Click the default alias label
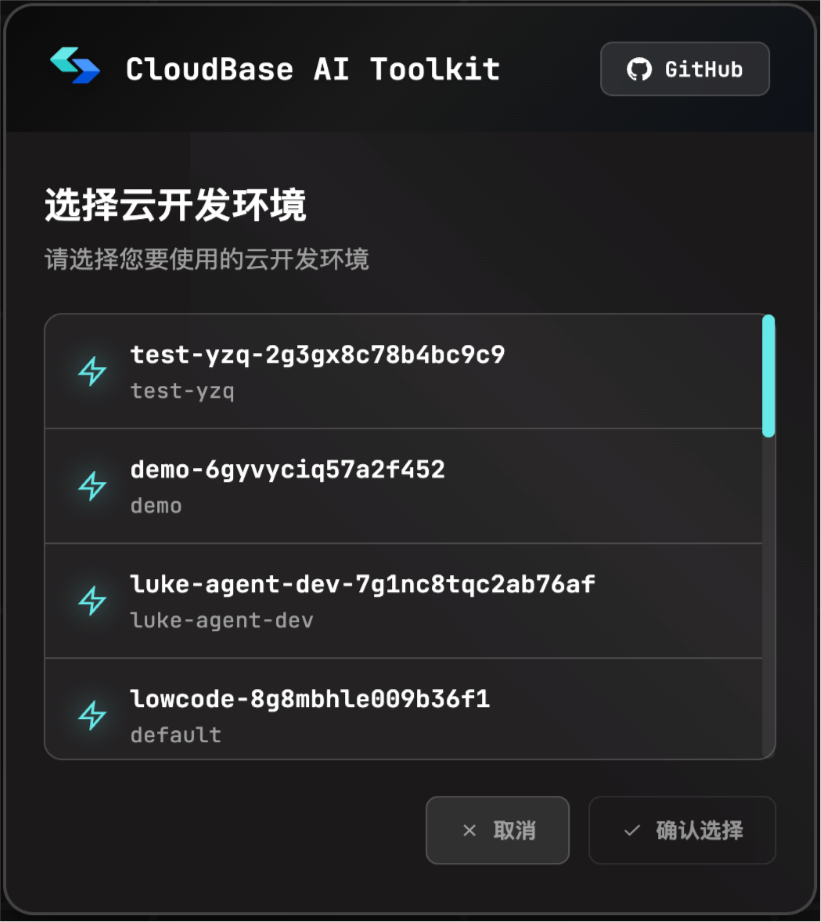The height and width of the screenshot is (922, 821). (x=176, y=734)
